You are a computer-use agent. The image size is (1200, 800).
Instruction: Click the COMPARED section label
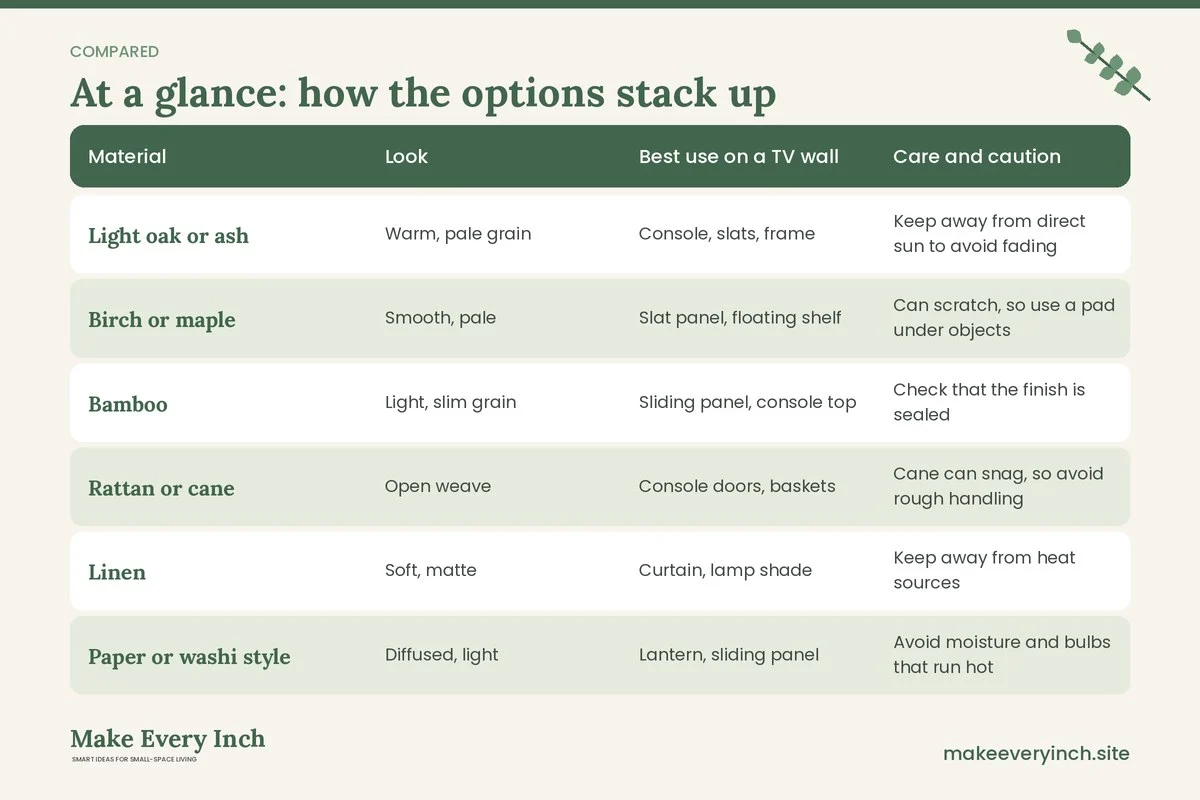114,52
